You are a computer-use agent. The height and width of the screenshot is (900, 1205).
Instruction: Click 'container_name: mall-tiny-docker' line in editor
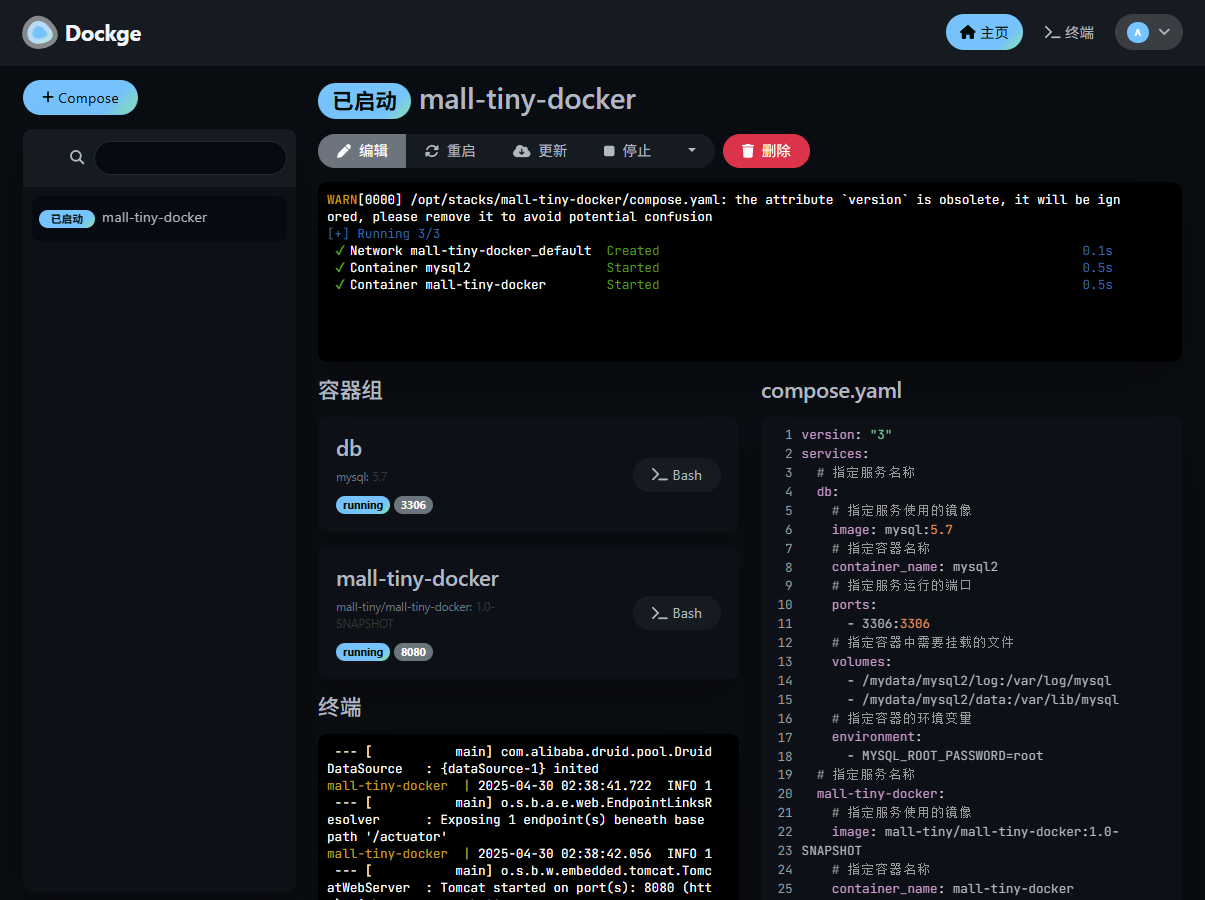952,889
